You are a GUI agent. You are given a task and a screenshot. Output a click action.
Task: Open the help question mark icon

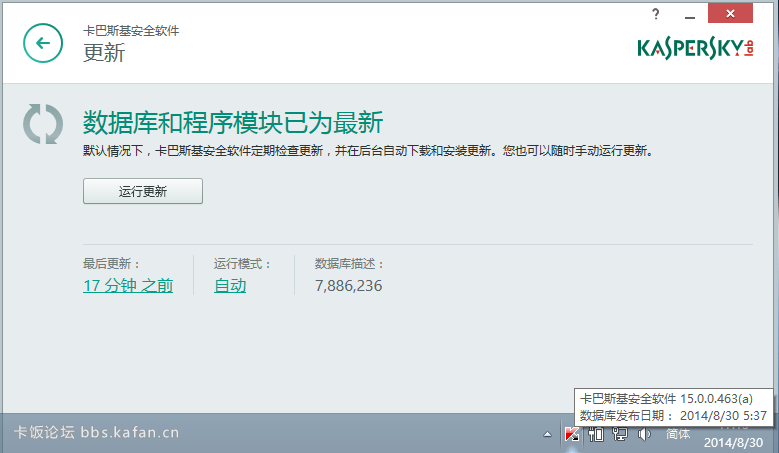(656, 14)
